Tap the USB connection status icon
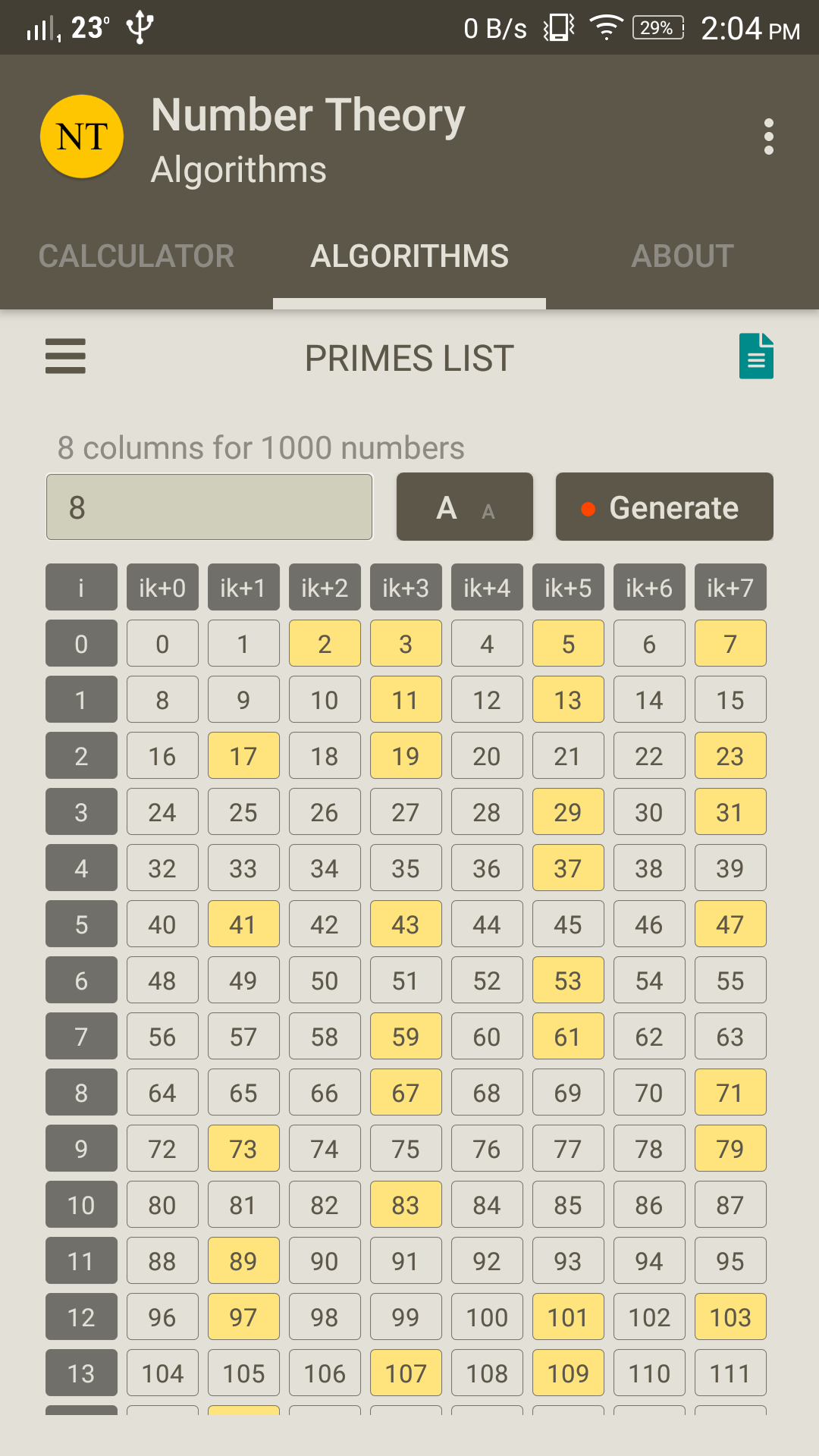Viewport: 819px width, 1456px height. (x=140, y=28)
